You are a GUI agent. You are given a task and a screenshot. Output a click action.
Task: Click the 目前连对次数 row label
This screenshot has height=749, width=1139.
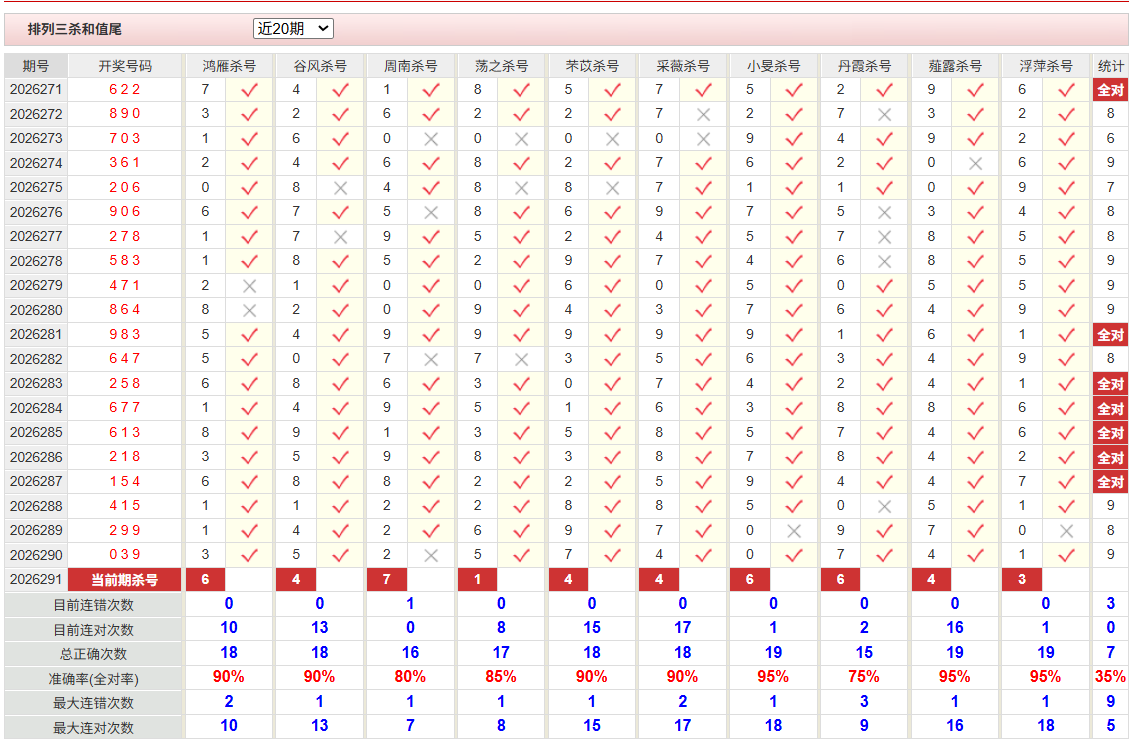click(x=94, y=630)
